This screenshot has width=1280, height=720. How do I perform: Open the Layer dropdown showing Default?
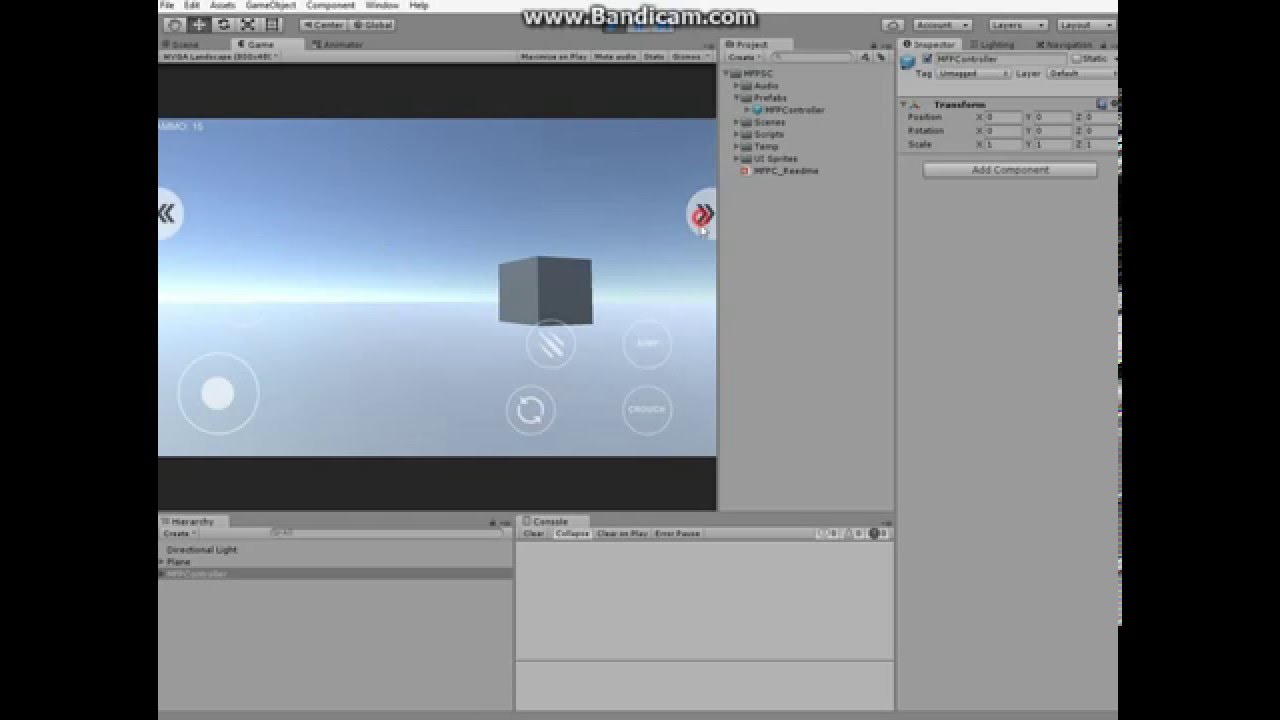click(x=1081, y=74)
